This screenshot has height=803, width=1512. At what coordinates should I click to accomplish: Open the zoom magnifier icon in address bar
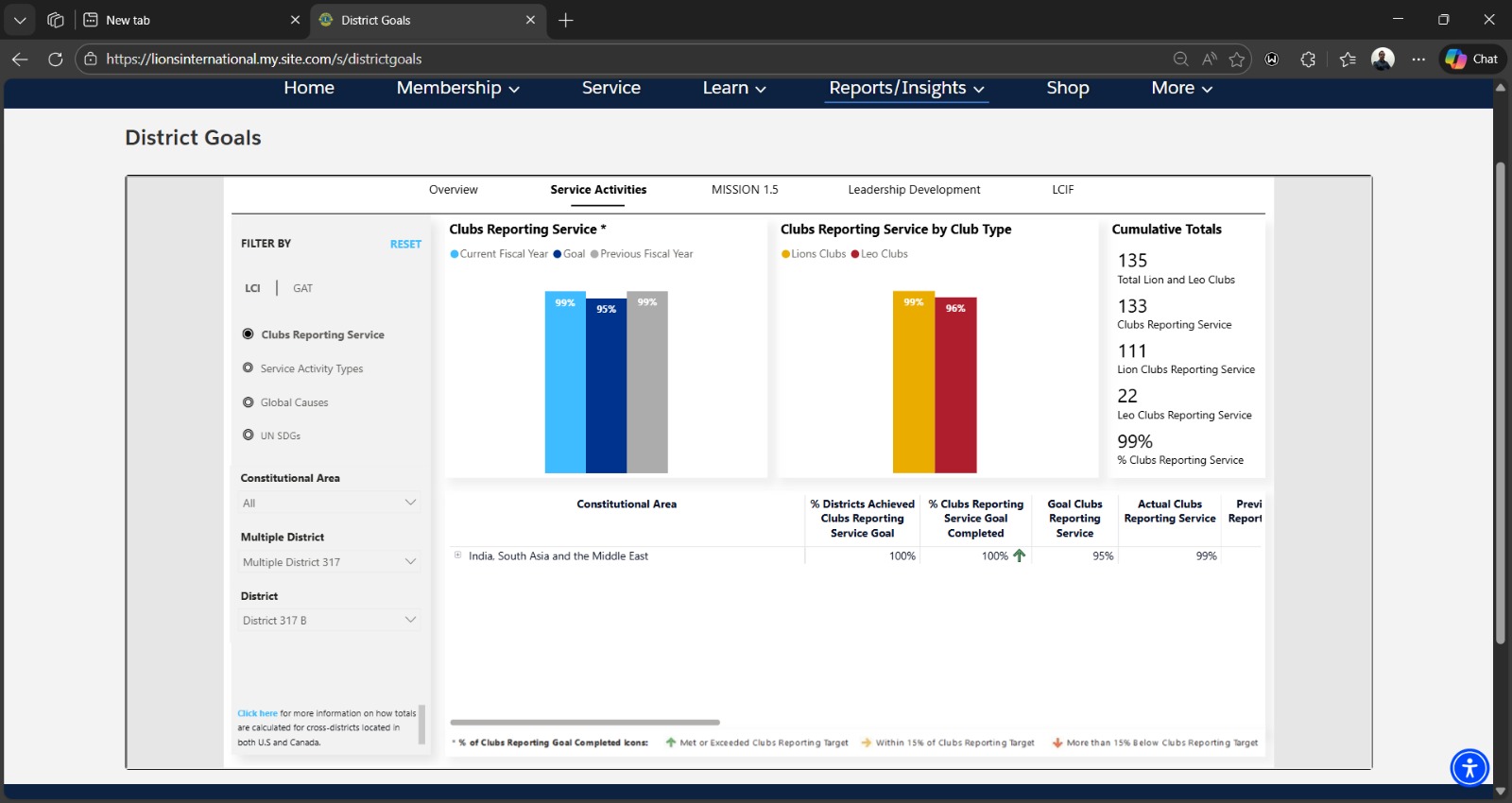1180,60
